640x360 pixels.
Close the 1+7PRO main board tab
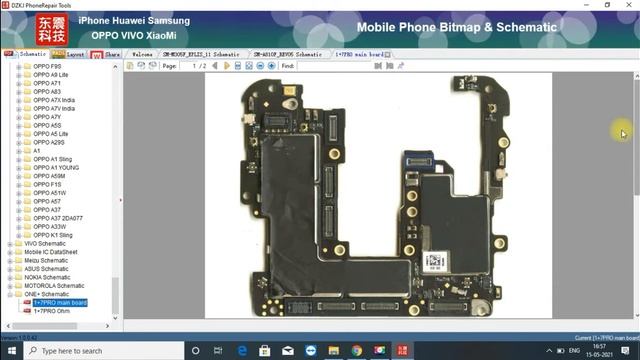[387, 54]
